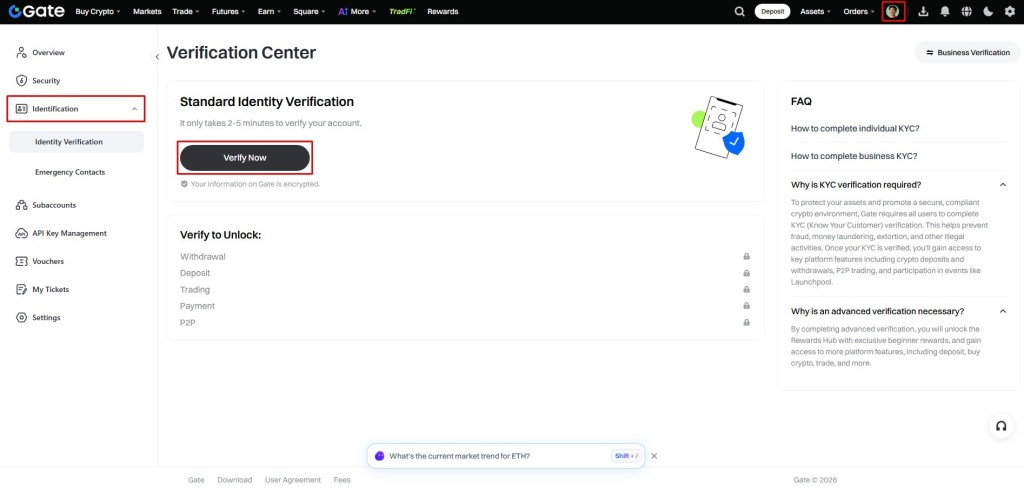Click the Fees footer link

(342, 480)
